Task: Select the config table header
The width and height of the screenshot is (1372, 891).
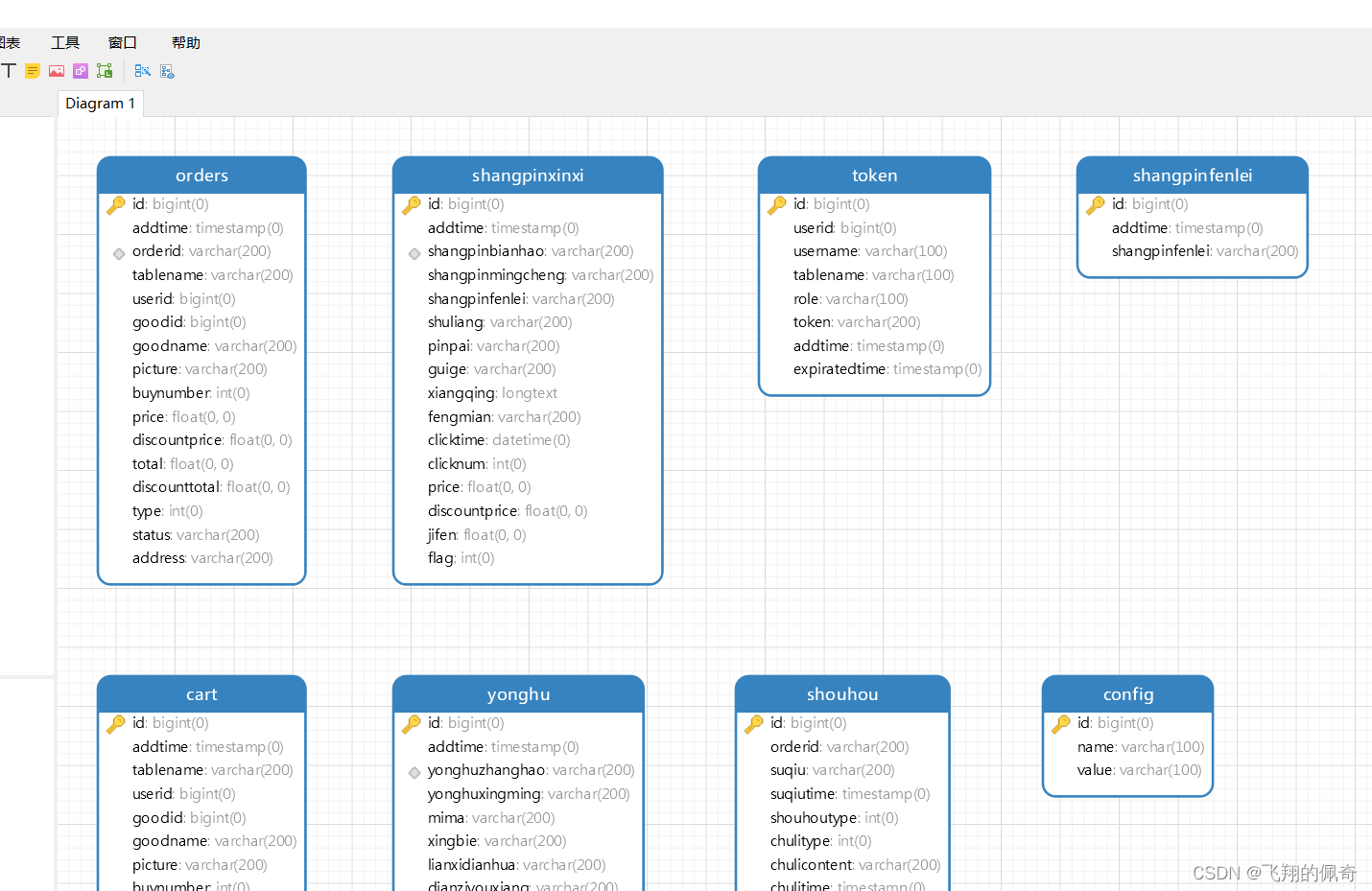Action: [x=1128, y=694]
